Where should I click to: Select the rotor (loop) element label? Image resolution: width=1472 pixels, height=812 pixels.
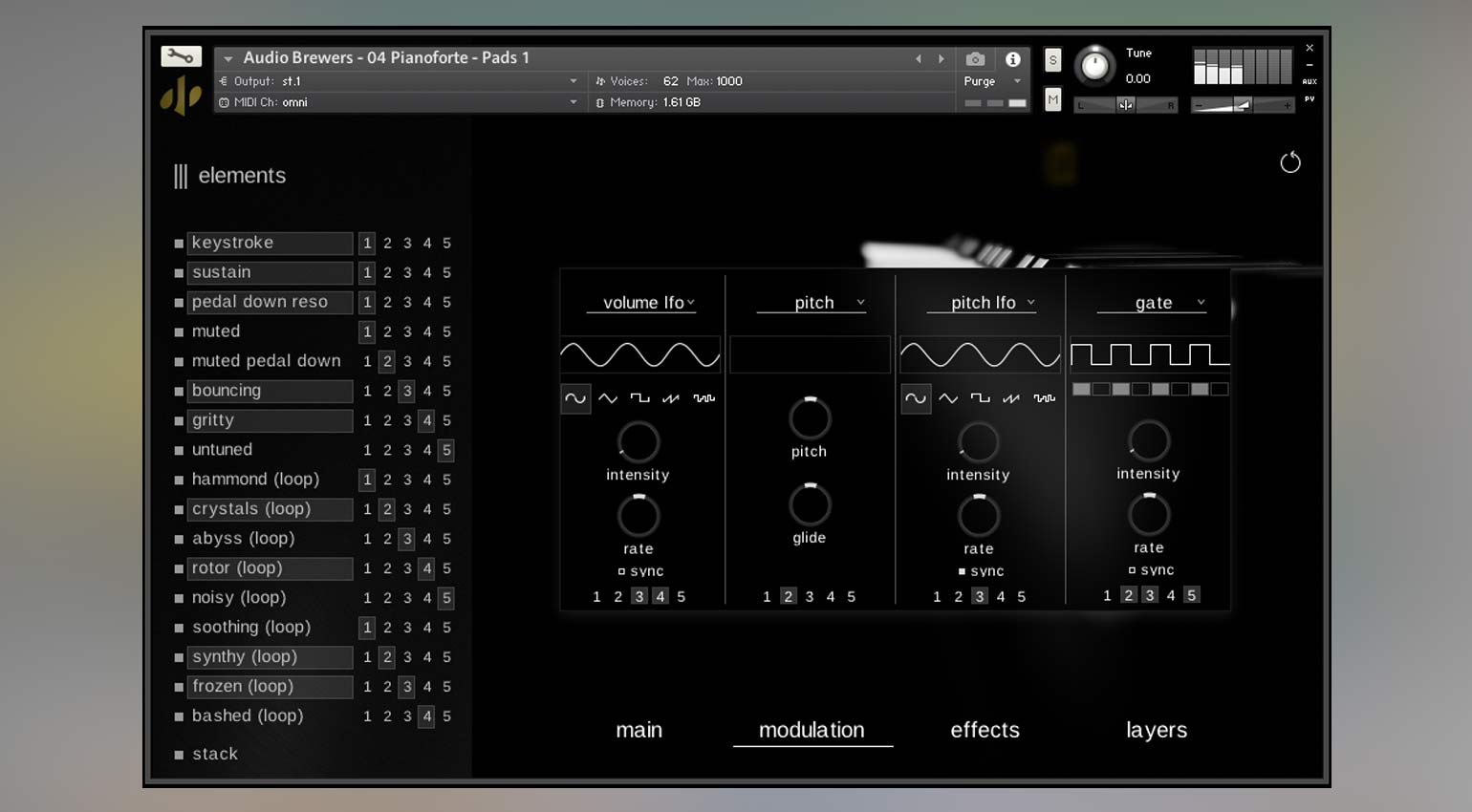pyautogui.click(x=270, y=568)
